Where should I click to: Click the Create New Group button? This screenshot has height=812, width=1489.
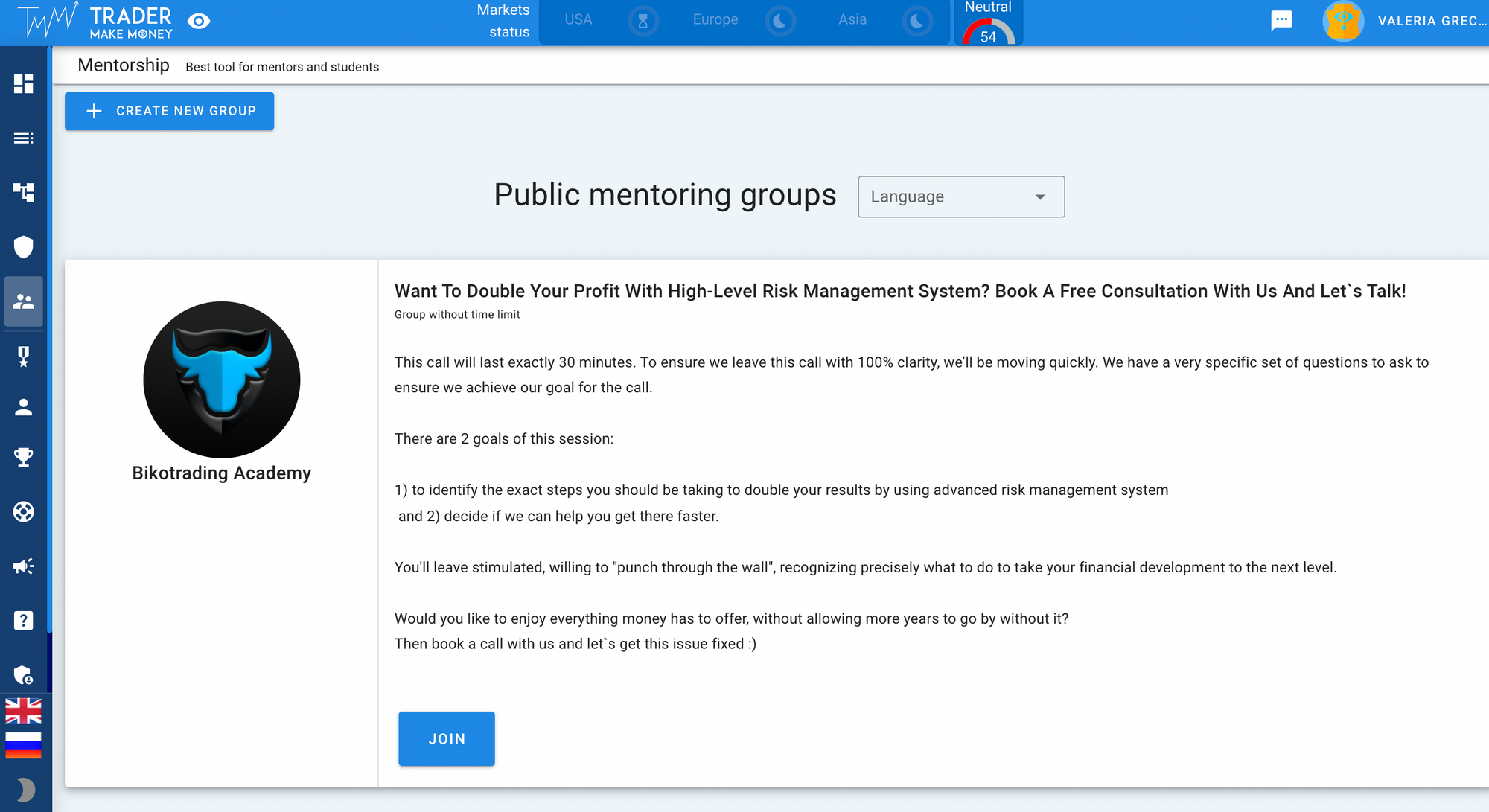169,111
